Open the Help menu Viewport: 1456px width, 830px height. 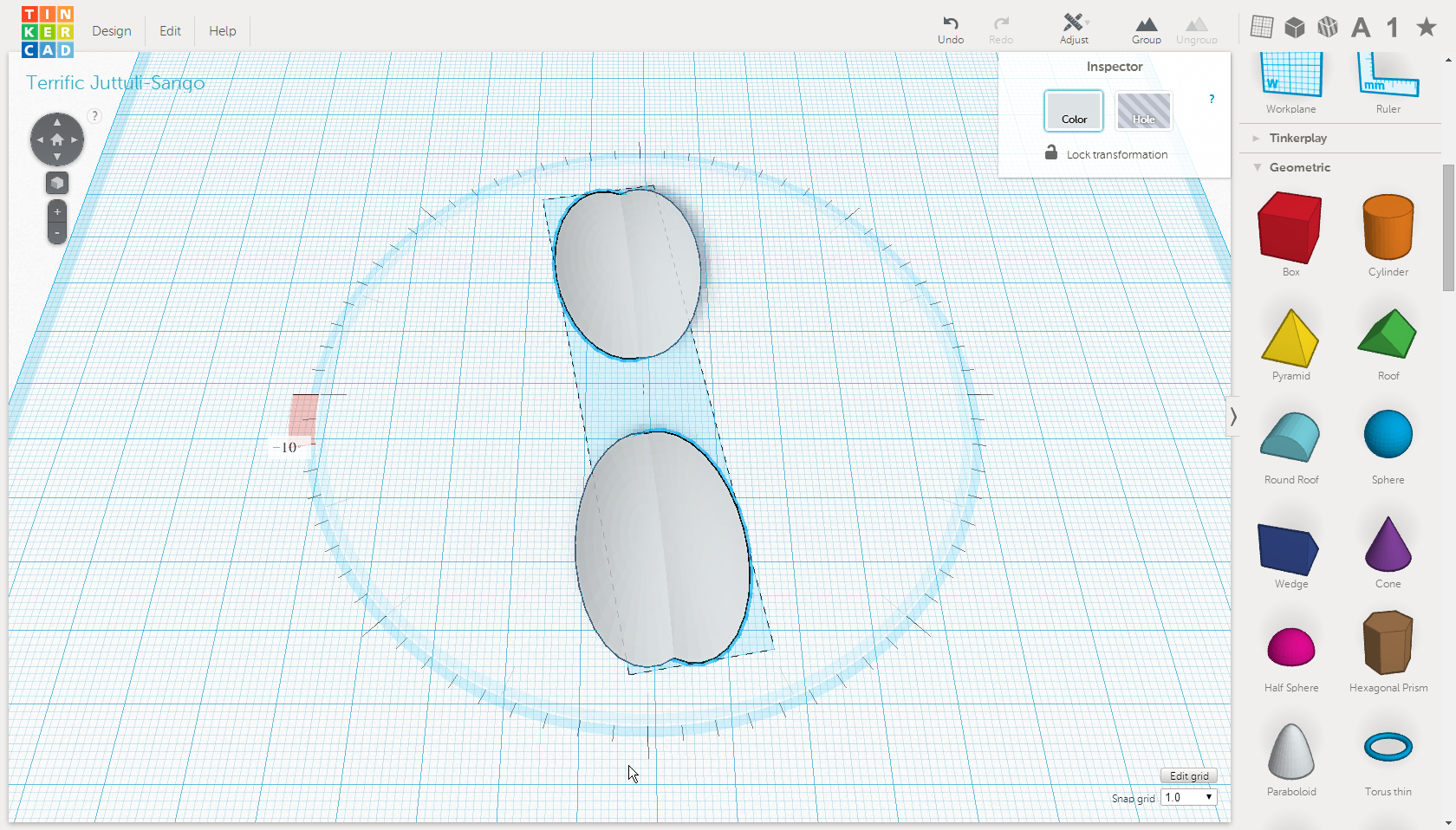pyautogui.click(x=222, y=31)
